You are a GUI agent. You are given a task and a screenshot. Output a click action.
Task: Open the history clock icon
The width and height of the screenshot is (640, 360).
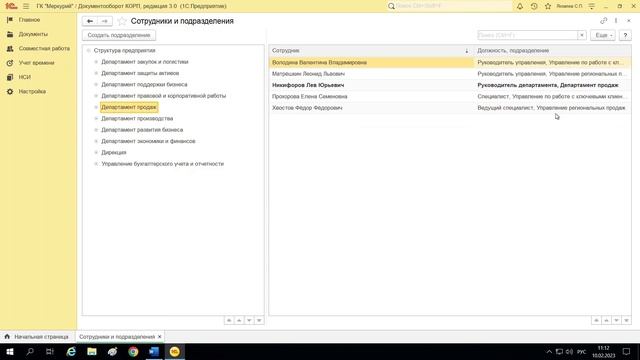click(x=534, y=6)
